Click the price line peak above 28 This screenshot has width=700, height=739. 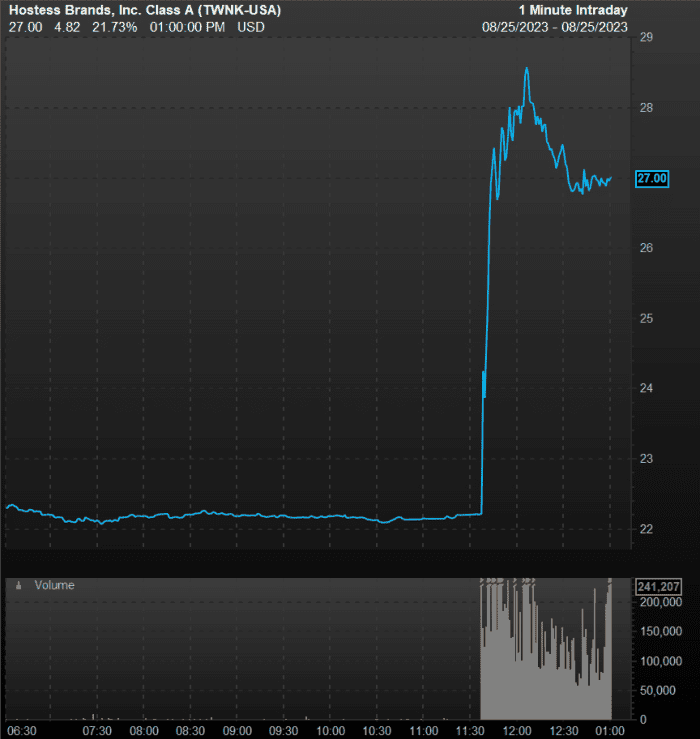[x=527, y=69]
